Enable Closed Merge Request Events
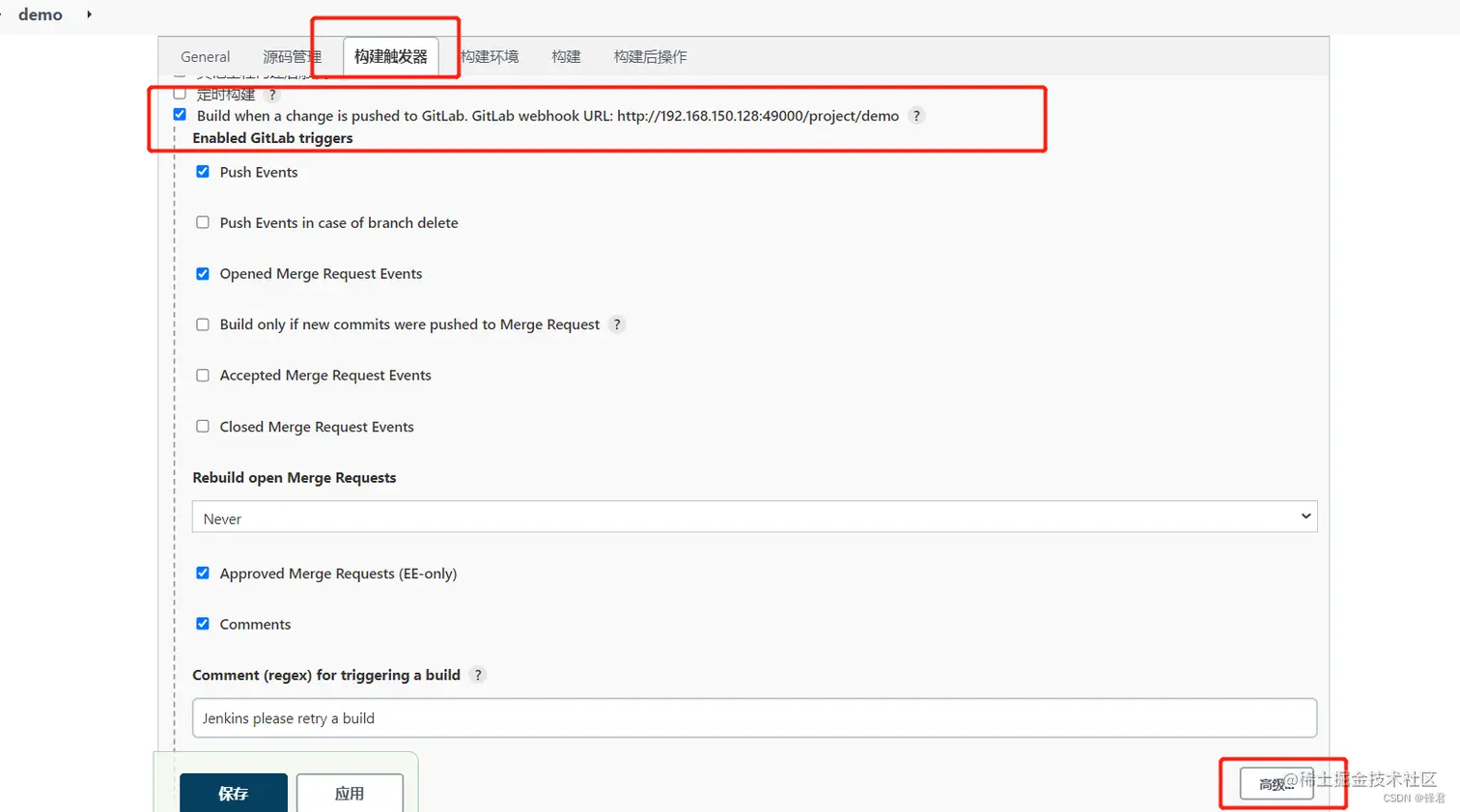The height and width of the screenshot is (812, 1460). click(x=203, y=426)
